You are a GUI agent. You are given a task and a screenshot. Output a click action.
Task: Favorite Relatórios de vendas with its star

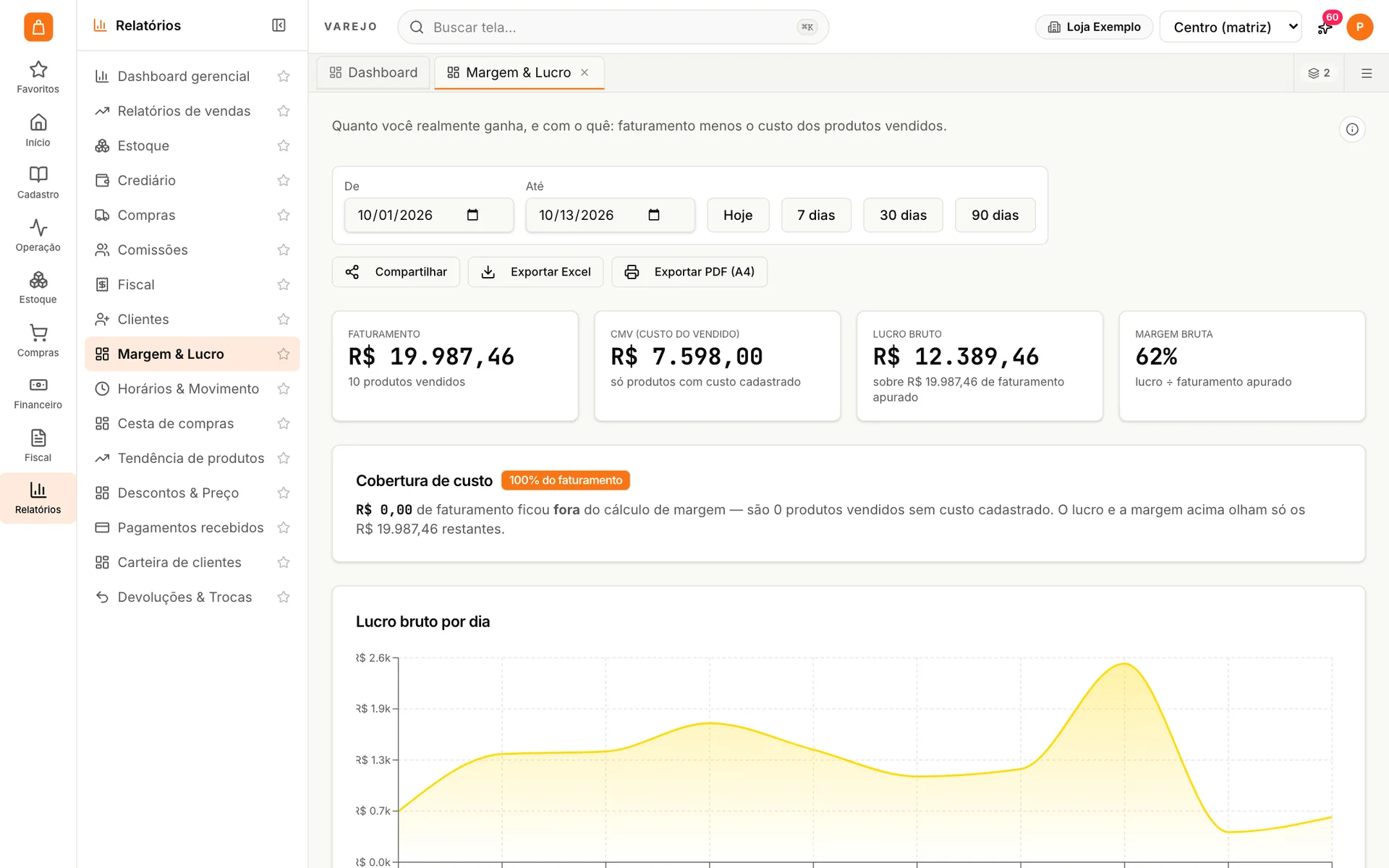pyautogui.click(x=284, y=111)
